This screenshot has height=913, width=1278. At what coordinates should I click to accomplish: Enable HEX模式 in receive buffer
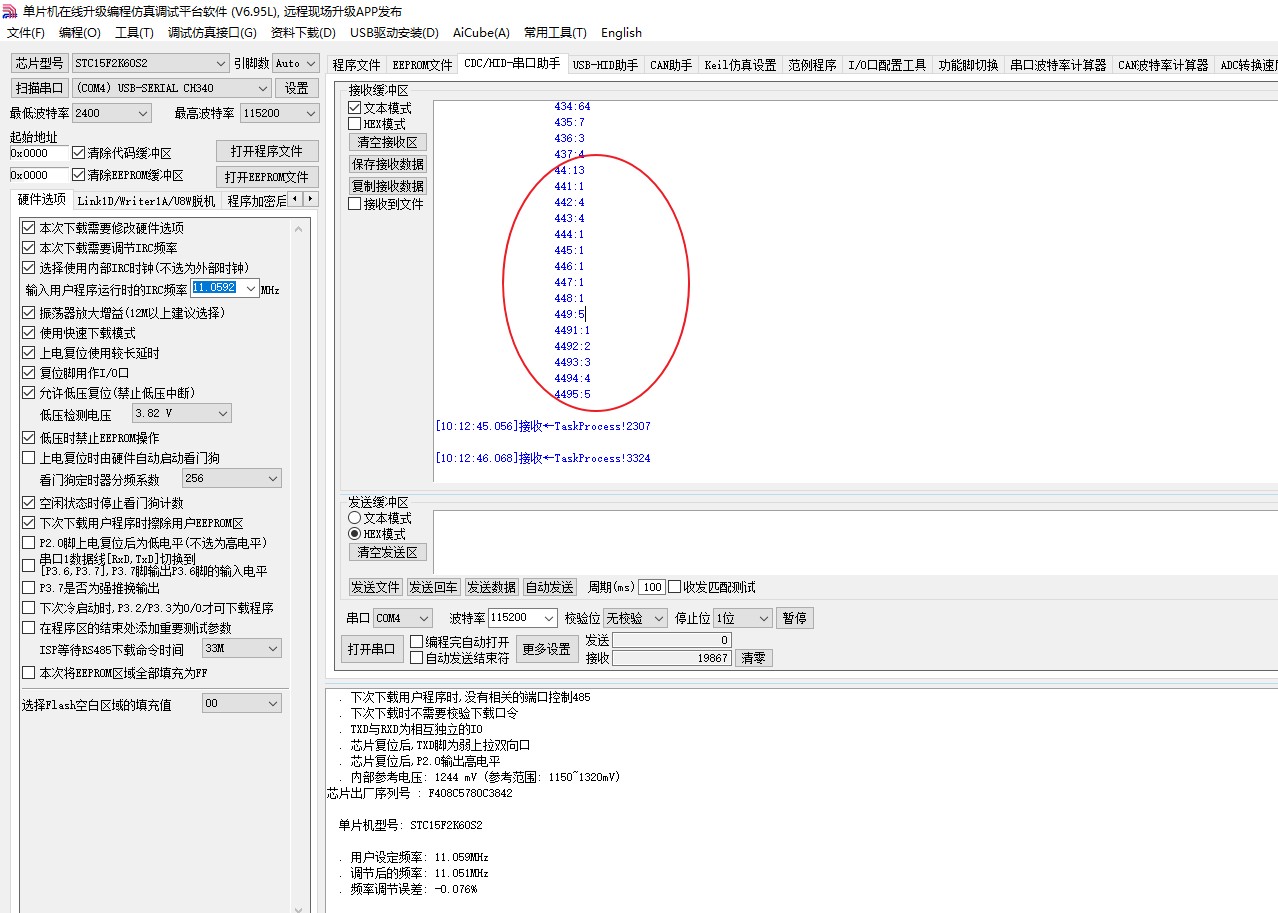tap(354, 124)
